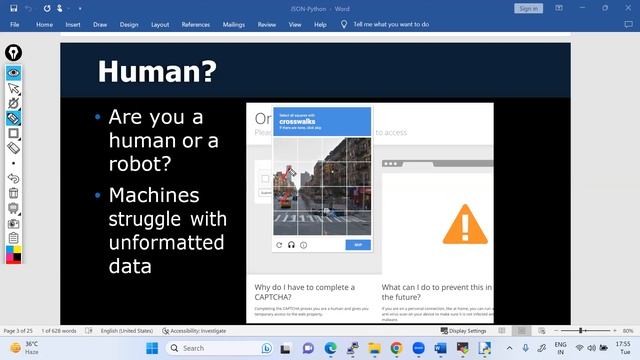This screenshot has height=360, width=640.
Task: Open the Comments icon at ribbon right
Action: 629,24
